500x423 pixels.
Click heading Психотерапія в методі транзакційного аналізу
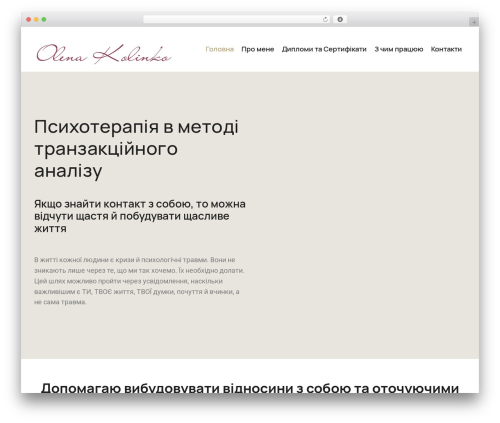pyautogui.click(x=136, y=149)
